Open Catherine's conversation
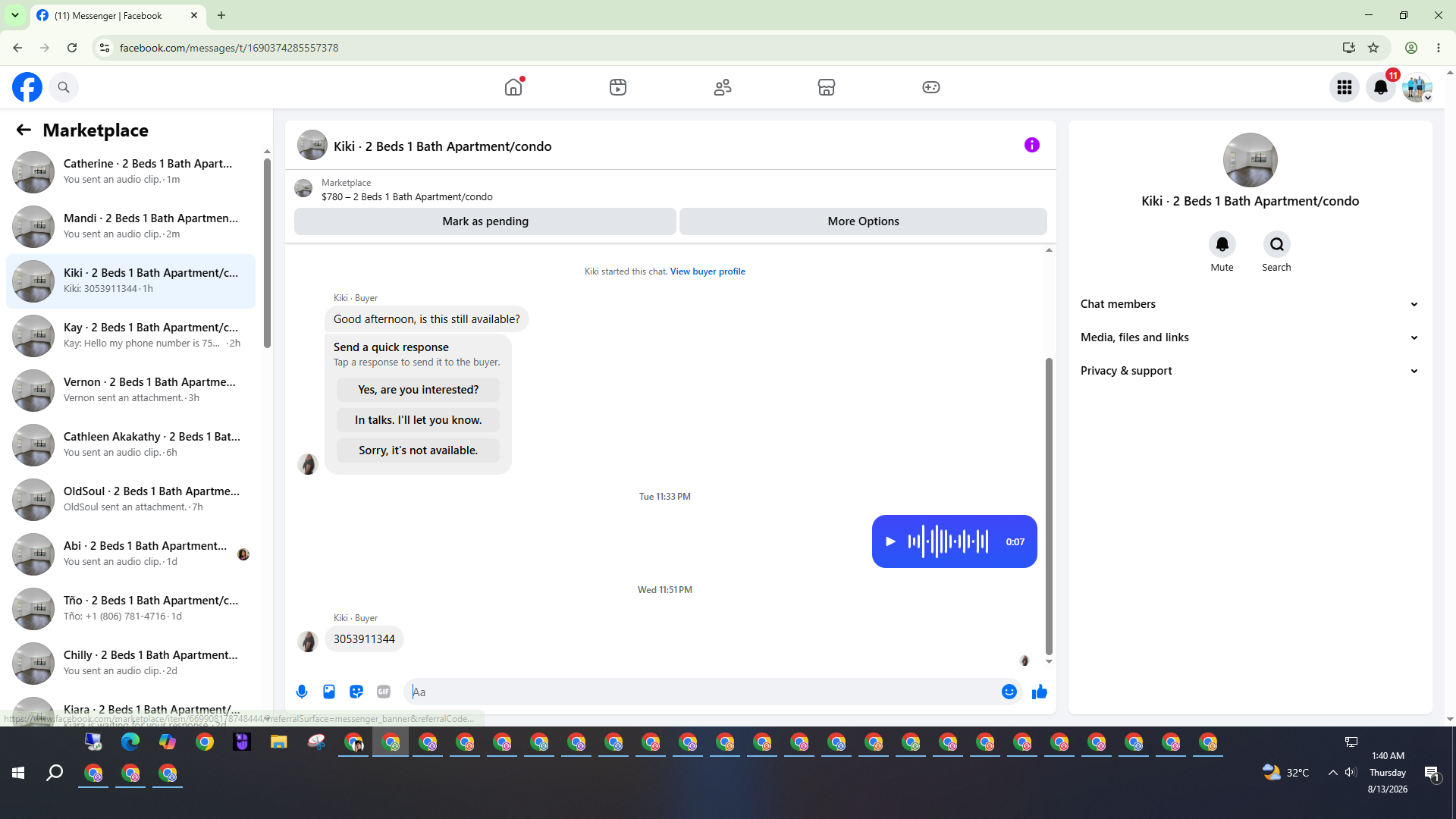Viewport: 1456px width, 819px height. click(130, 172)
